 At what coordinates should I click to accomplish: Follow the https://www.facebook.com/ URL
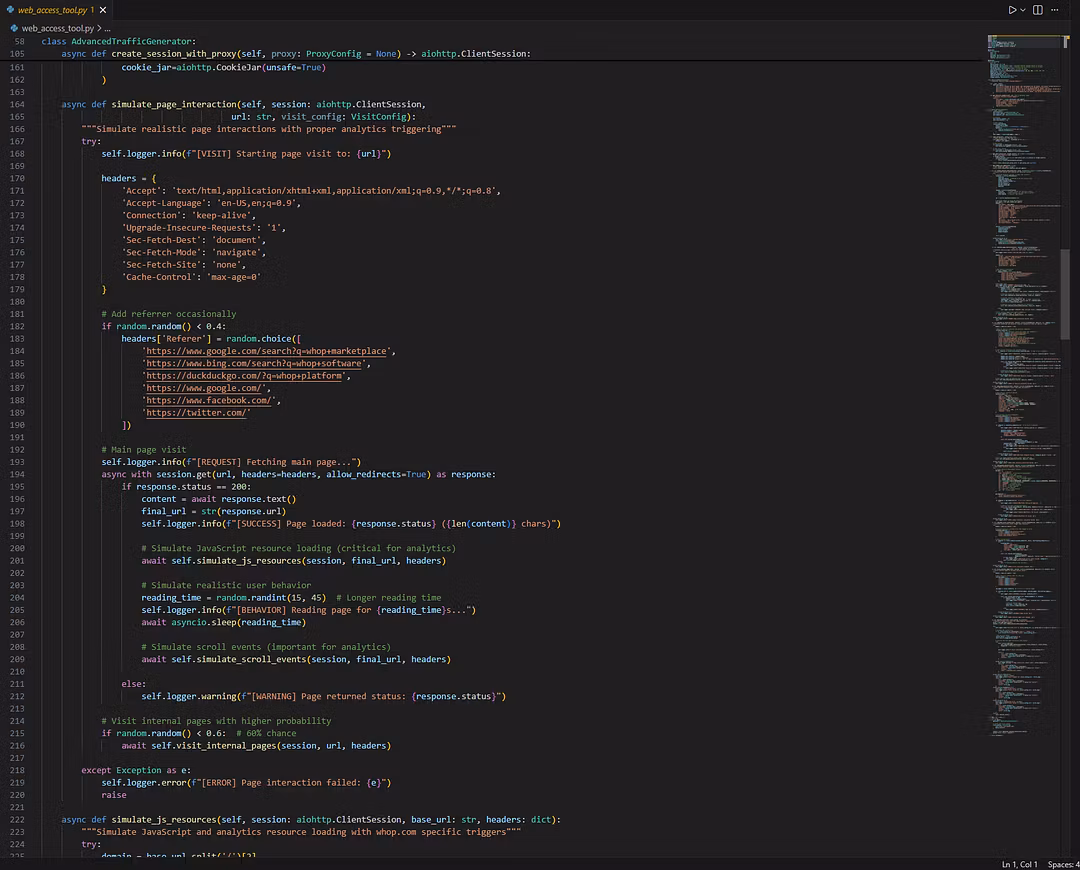(x=208, y=400)
